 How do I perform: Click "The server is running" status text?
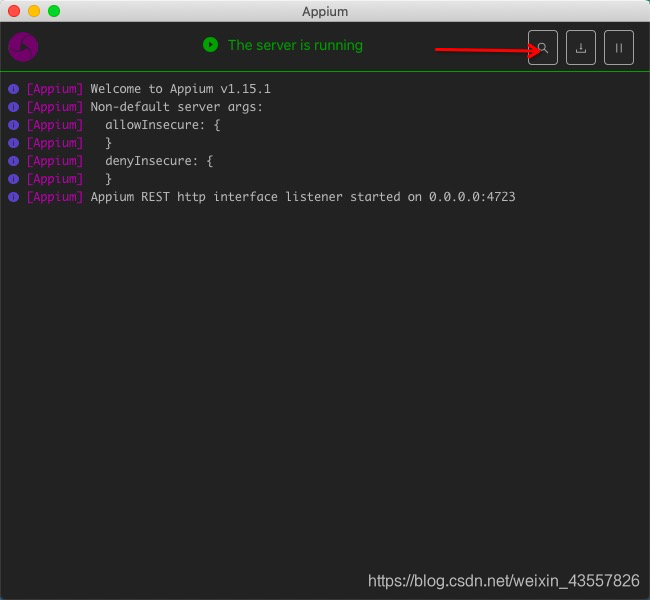(x=296, y=45)
